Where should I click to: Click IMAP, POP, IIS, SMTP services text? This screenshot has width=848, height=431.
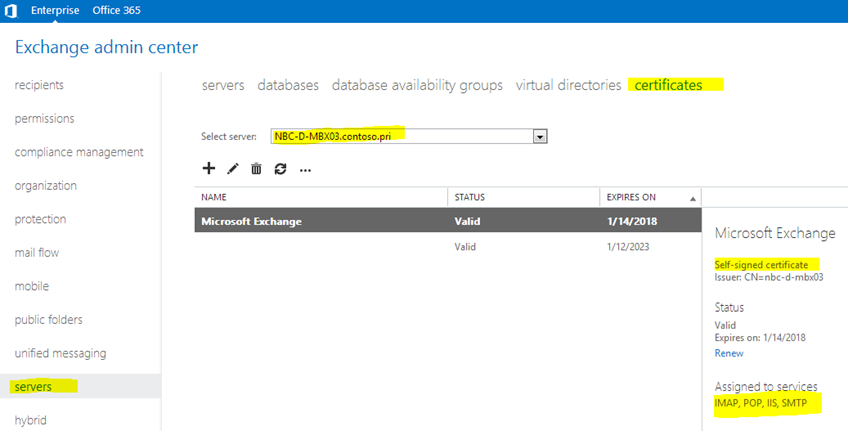click(760, 403)
